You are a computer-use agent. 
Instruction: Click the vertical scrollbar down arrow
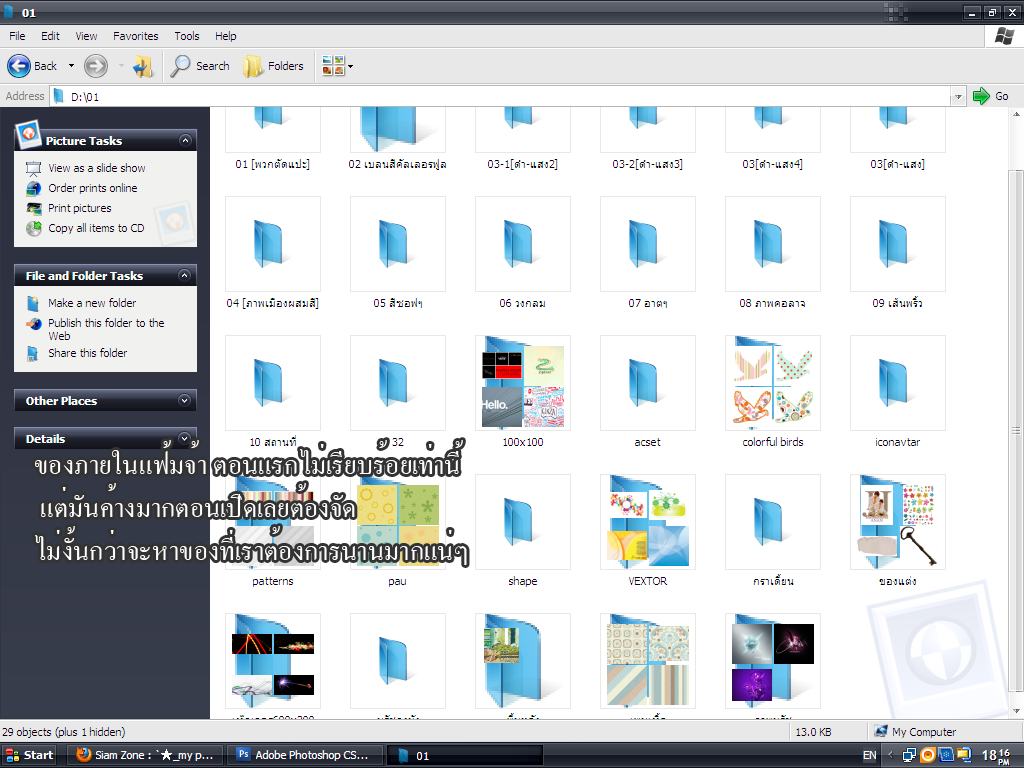[x=1016, y=711]
